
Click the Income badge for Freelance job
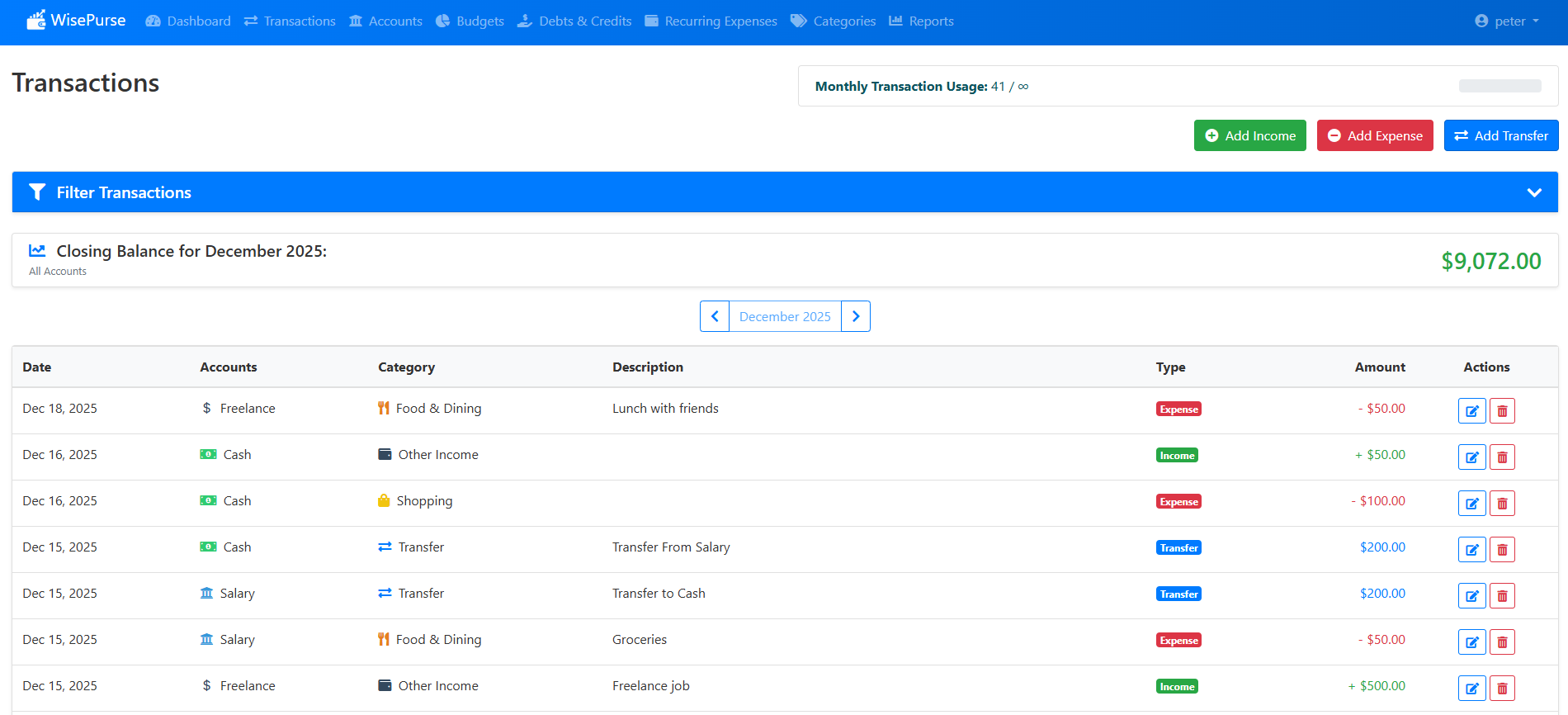pyautogui.click(x=1177, y=686)
